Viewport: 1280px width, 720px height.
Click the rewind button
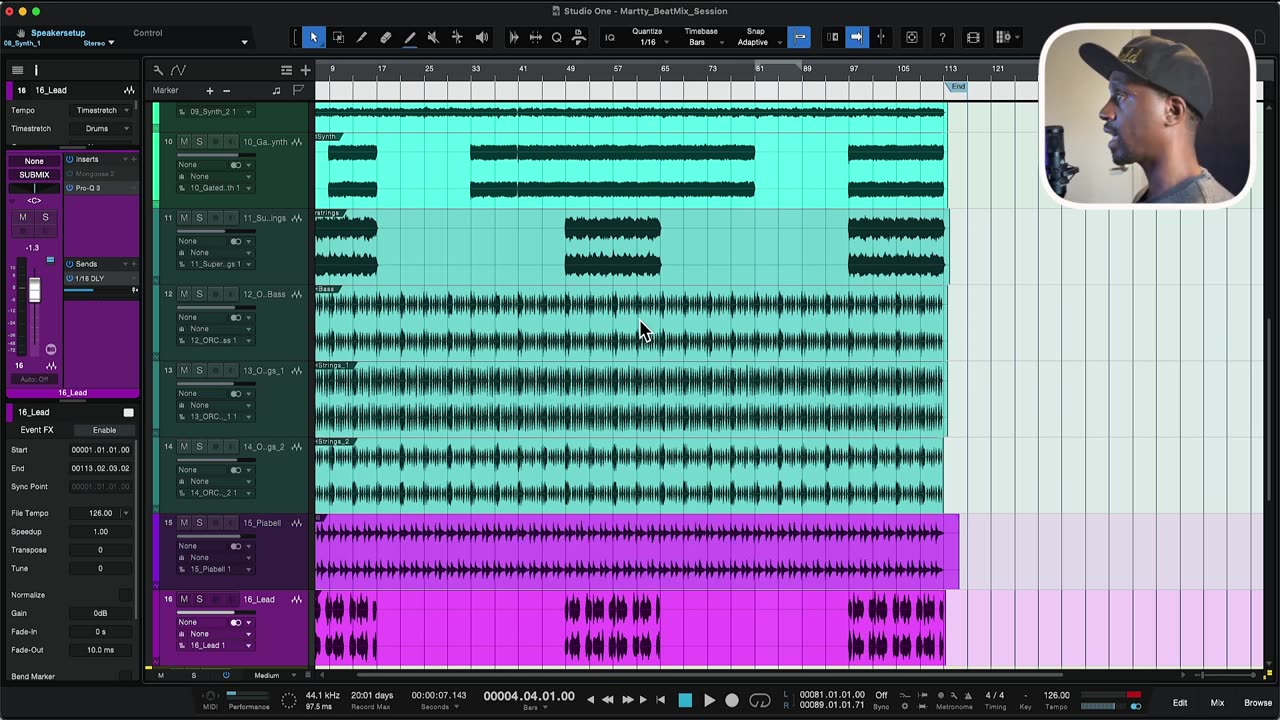pos(607,700)
